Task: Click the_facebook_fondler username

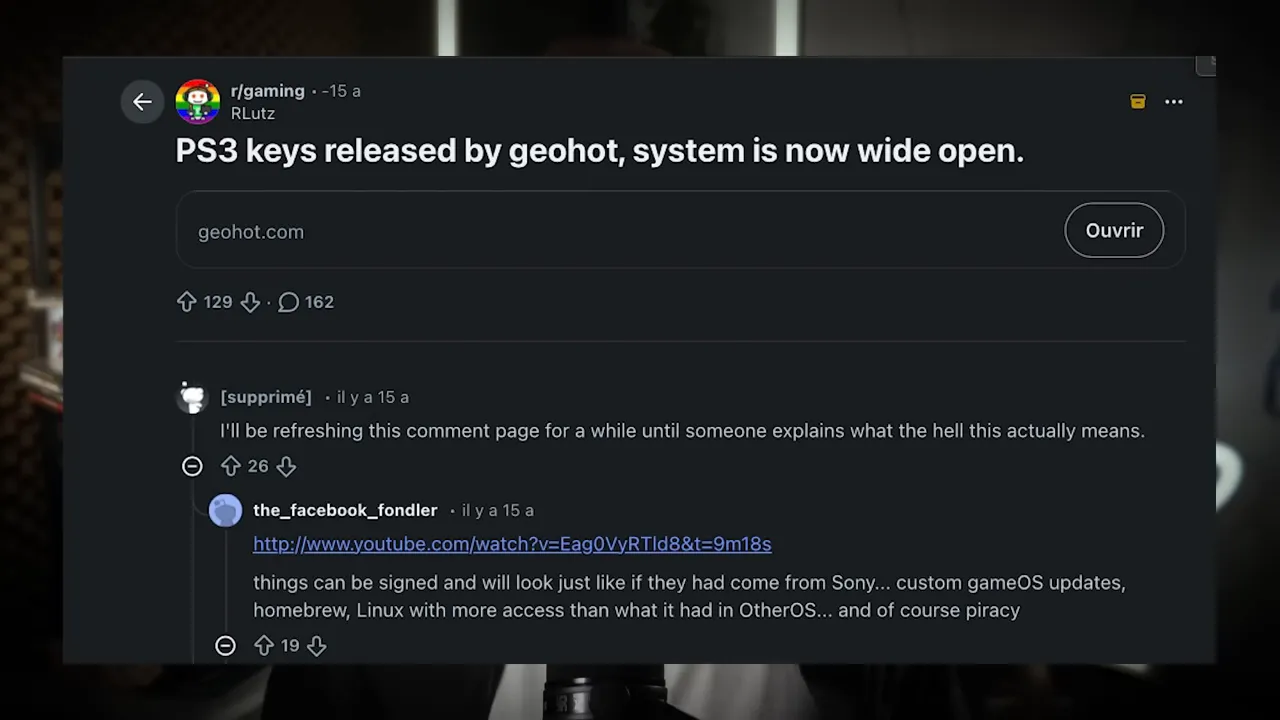Action: (345, 510)
